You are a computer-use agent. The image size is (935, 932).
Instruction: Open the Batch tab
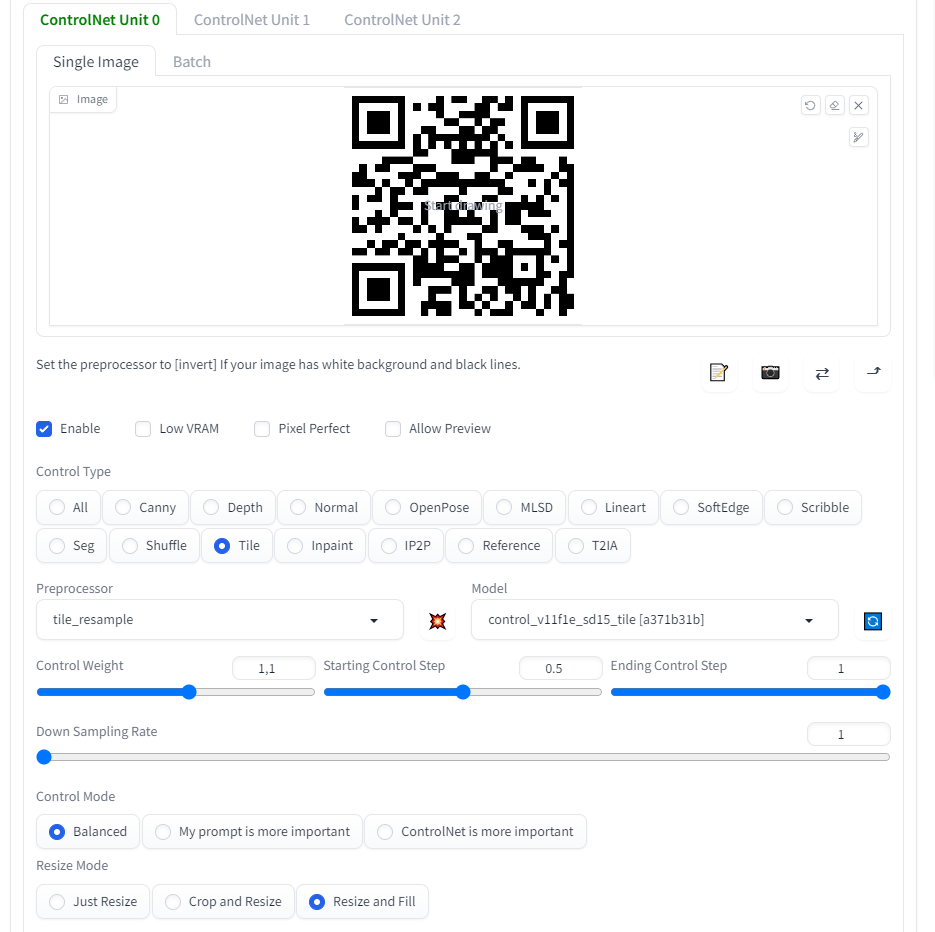click(x=191, y=62)
